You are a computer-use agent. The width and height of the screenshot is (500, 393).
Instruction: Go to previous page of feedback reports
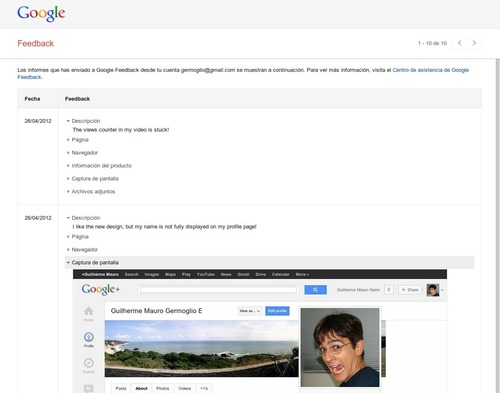click(459, 43)
